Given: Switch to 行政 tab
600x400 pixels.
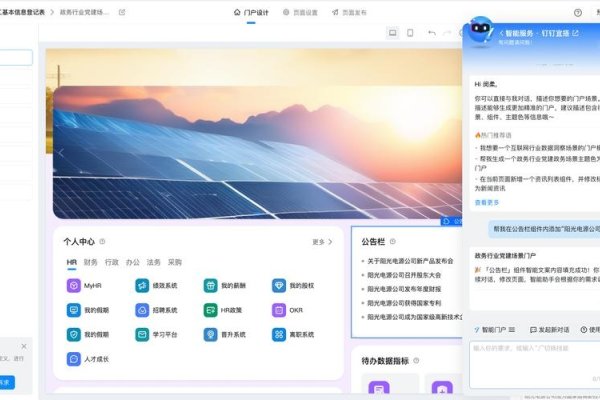Looking at the screenshot, I should (x=112, y=263).
